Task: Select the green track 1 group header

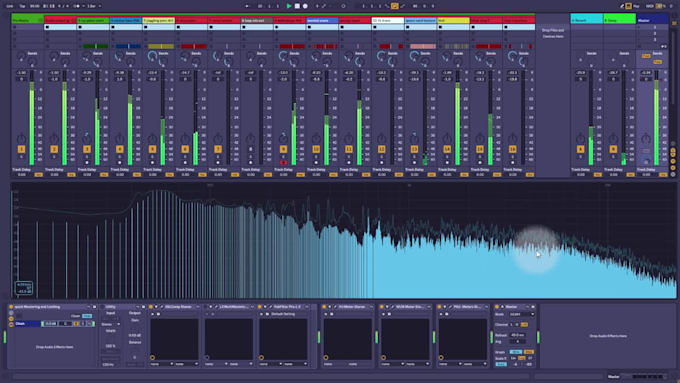Action: (x=28, y=20)
